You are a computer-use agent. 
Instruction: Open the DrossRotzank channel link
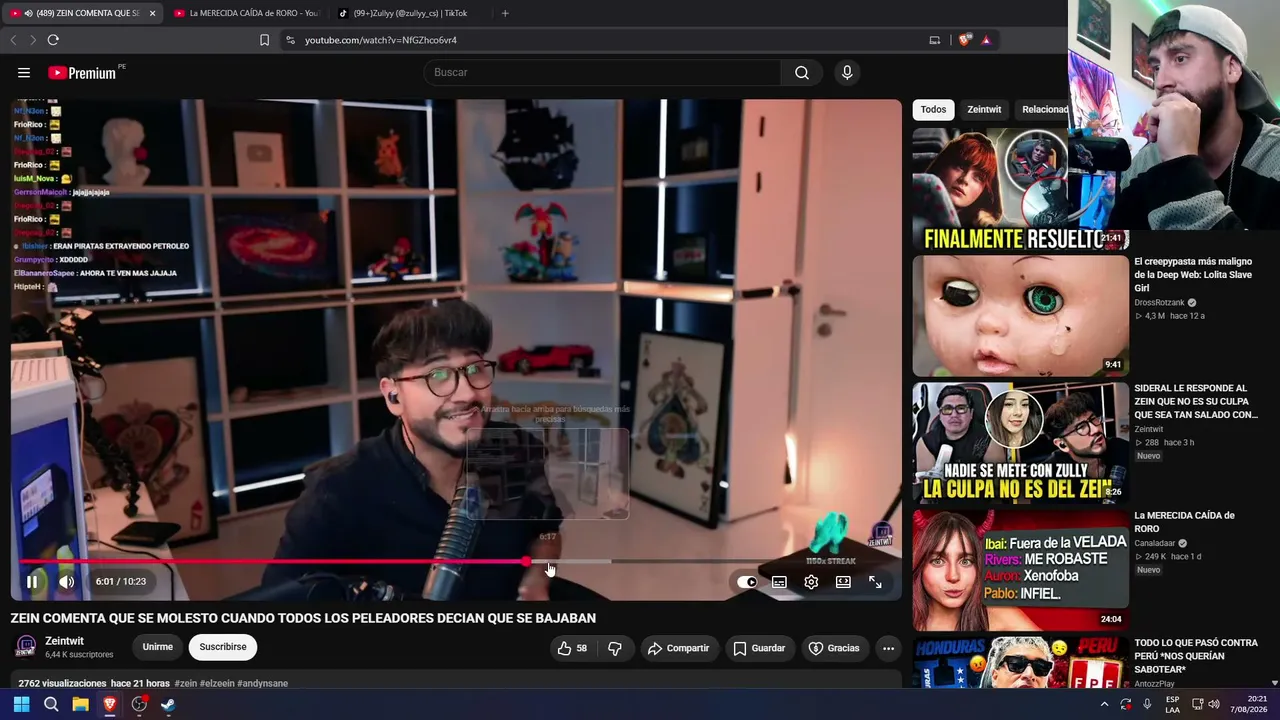tap(1159, 302)
